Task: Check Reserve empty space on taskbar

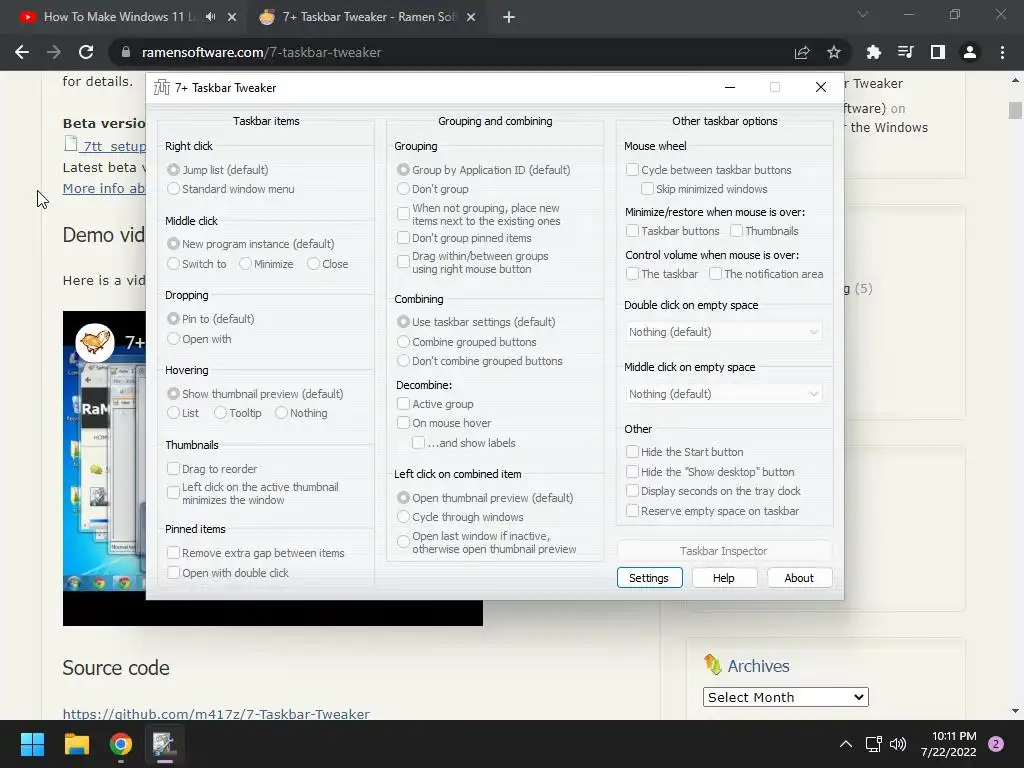Action: 712,511
